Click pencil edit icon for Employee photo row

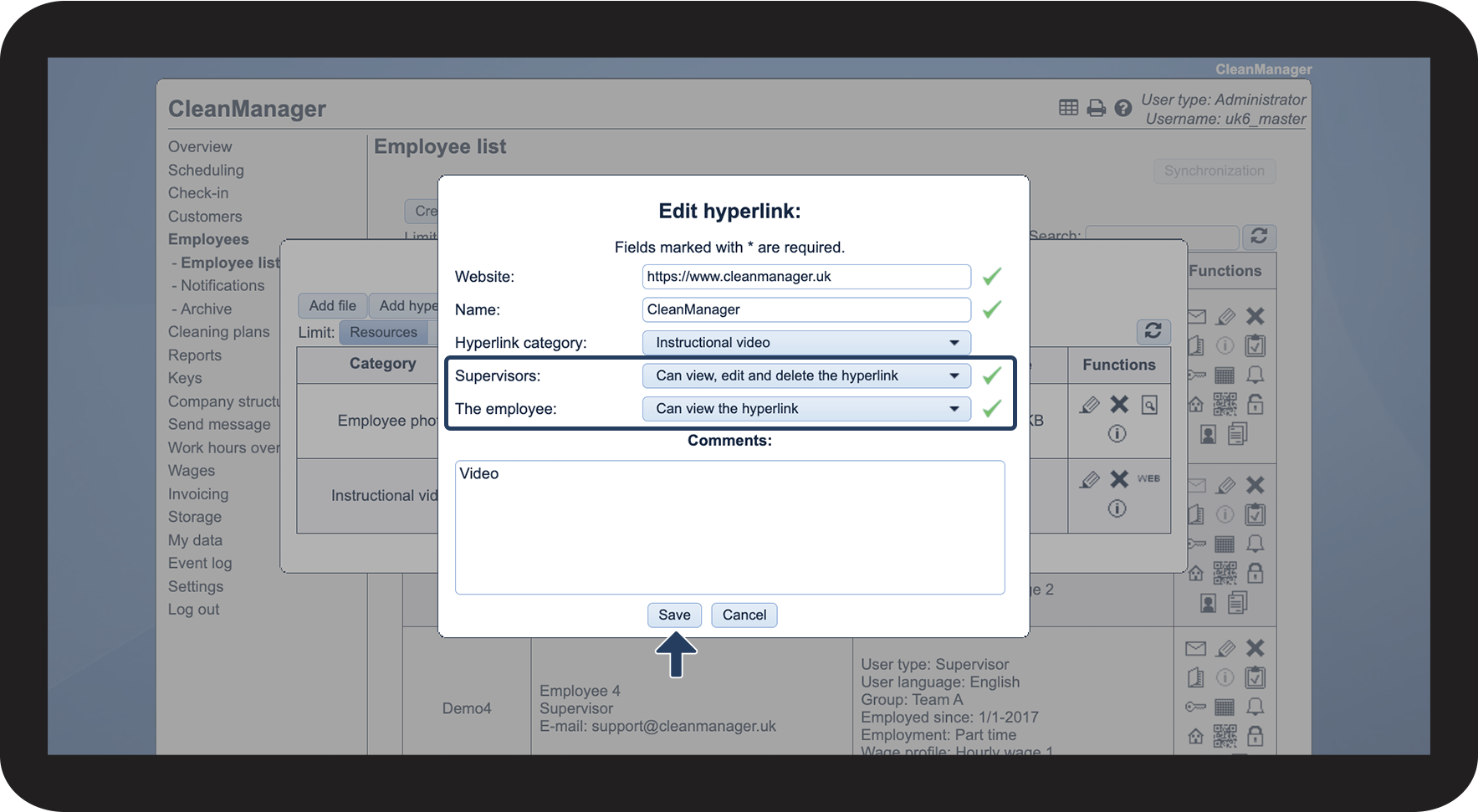coord(1089,405)
